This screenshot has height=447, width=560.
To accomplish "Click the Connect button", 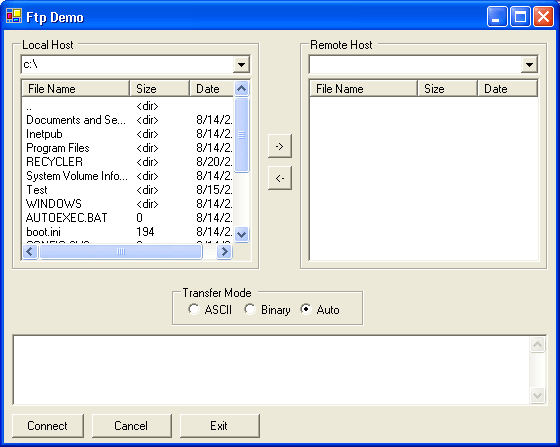I will point(48,426).
